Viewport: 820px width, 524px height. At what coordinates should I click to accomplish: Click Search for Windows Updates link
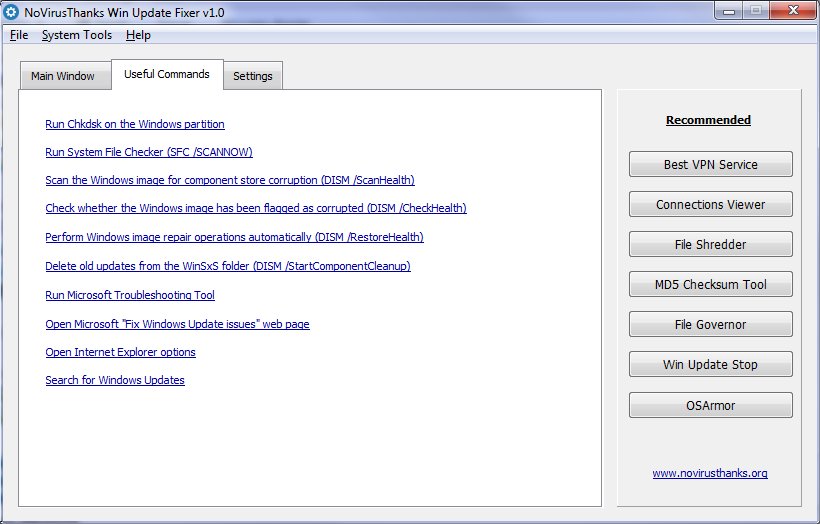115,380
